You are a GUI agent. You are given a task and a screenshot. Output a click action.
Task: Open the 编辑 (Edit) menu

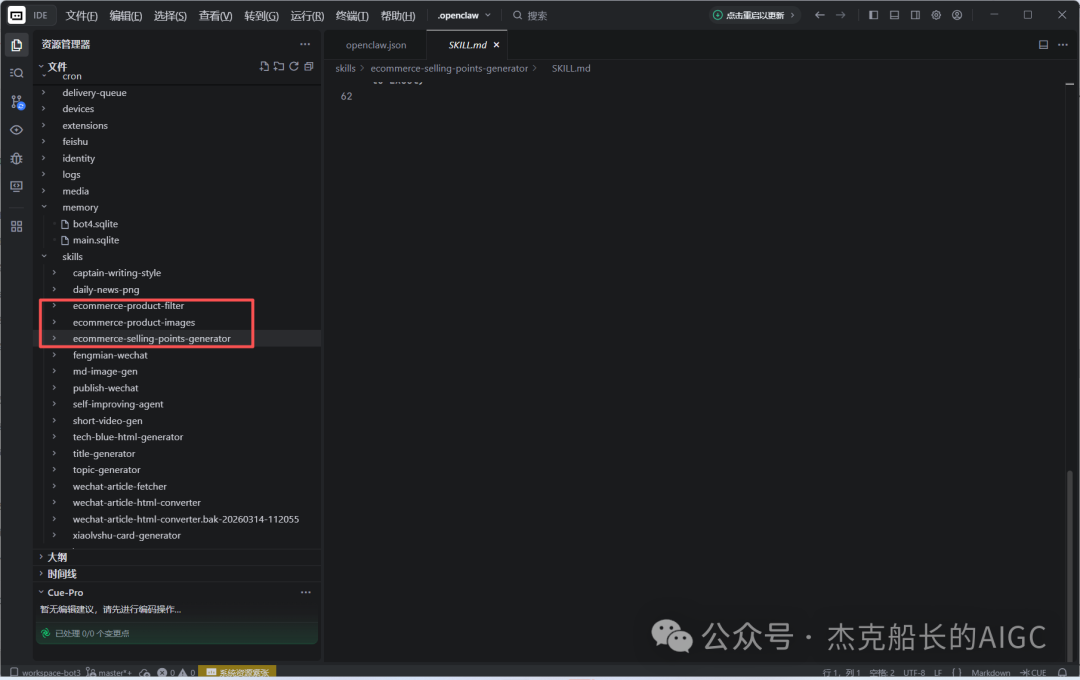click(125, 16)
